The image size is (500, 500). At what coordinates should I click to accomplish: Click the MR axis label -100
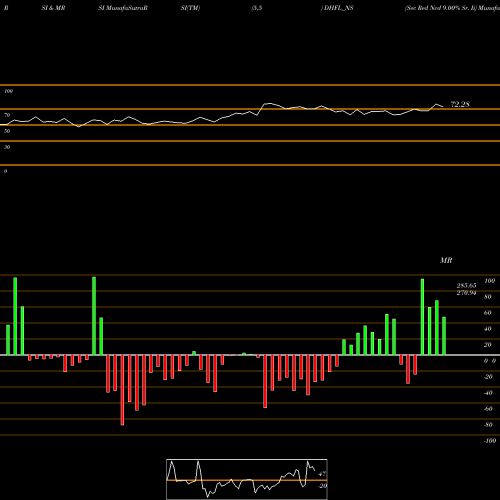pyautogui.click(x=489, y=441)
